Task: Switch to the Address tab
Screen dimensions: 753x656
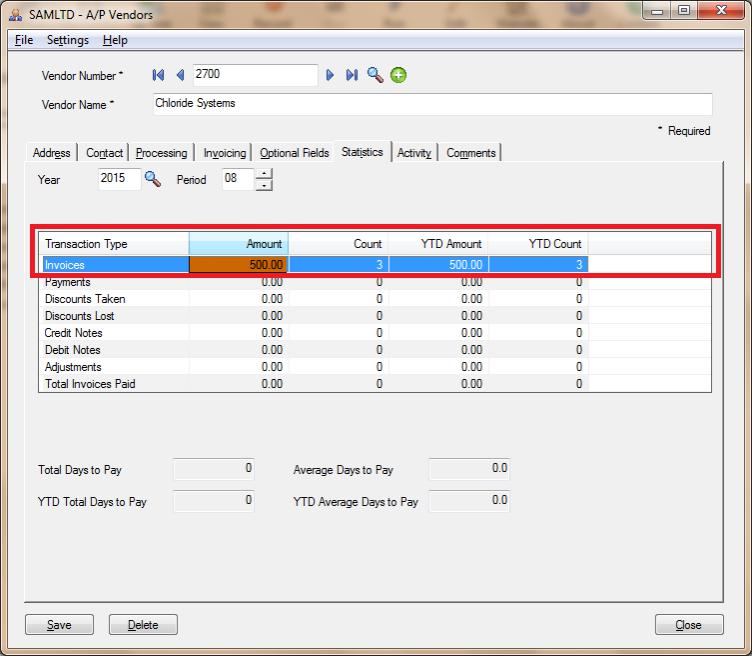Action: [x=51, y=153]
